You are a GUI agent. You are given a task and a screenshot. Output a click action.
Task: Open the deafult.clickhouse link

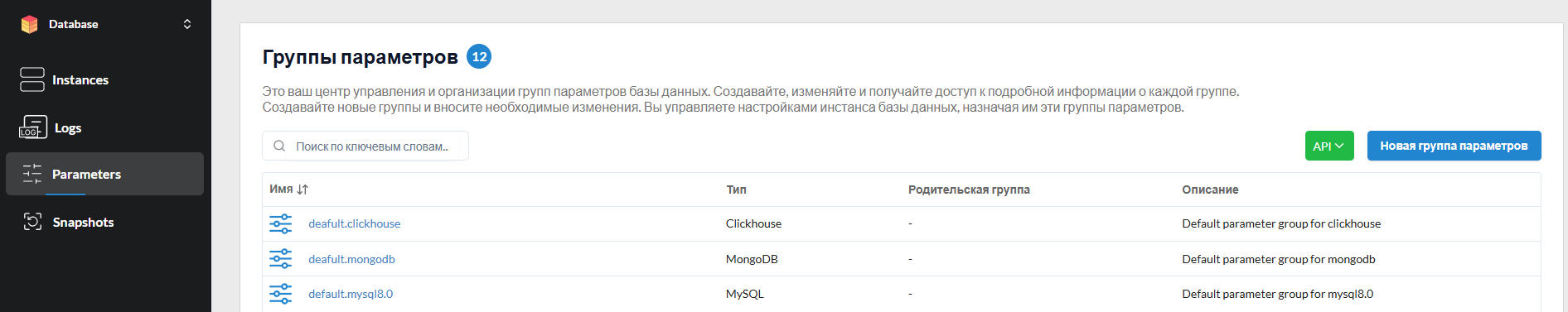click(354, 223)
